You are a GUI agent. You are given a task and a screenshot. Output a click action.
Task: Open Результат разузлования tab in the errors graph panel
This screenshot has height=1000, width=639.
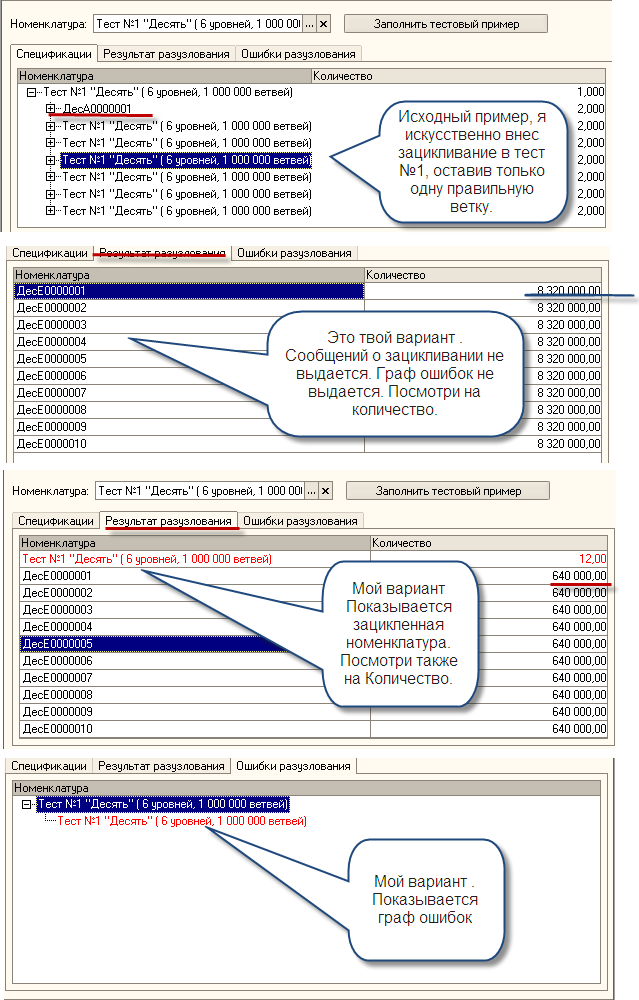pos(161,766)
